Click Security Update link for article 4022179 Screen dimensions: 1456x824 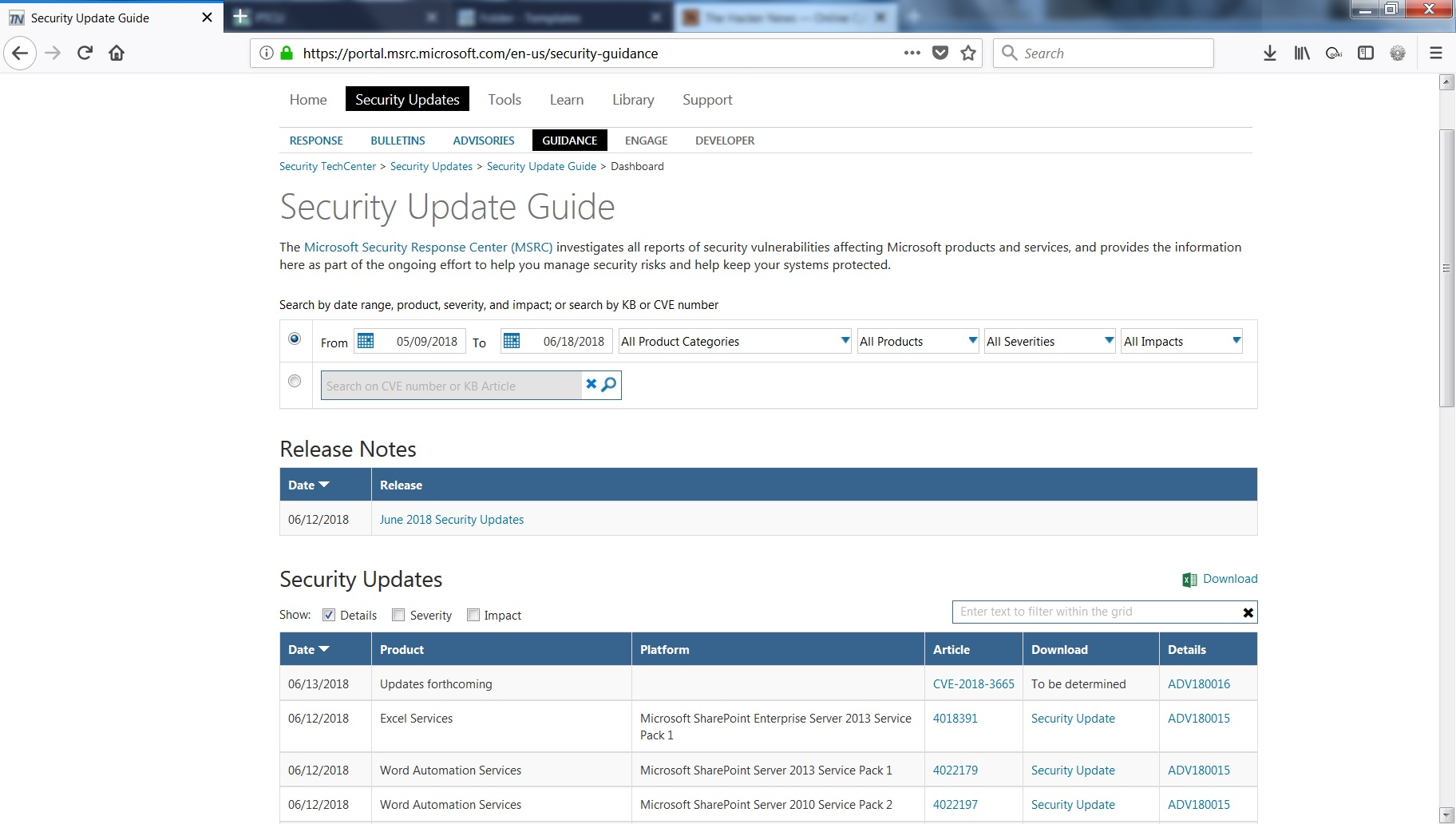click(x=1073, y=771)
